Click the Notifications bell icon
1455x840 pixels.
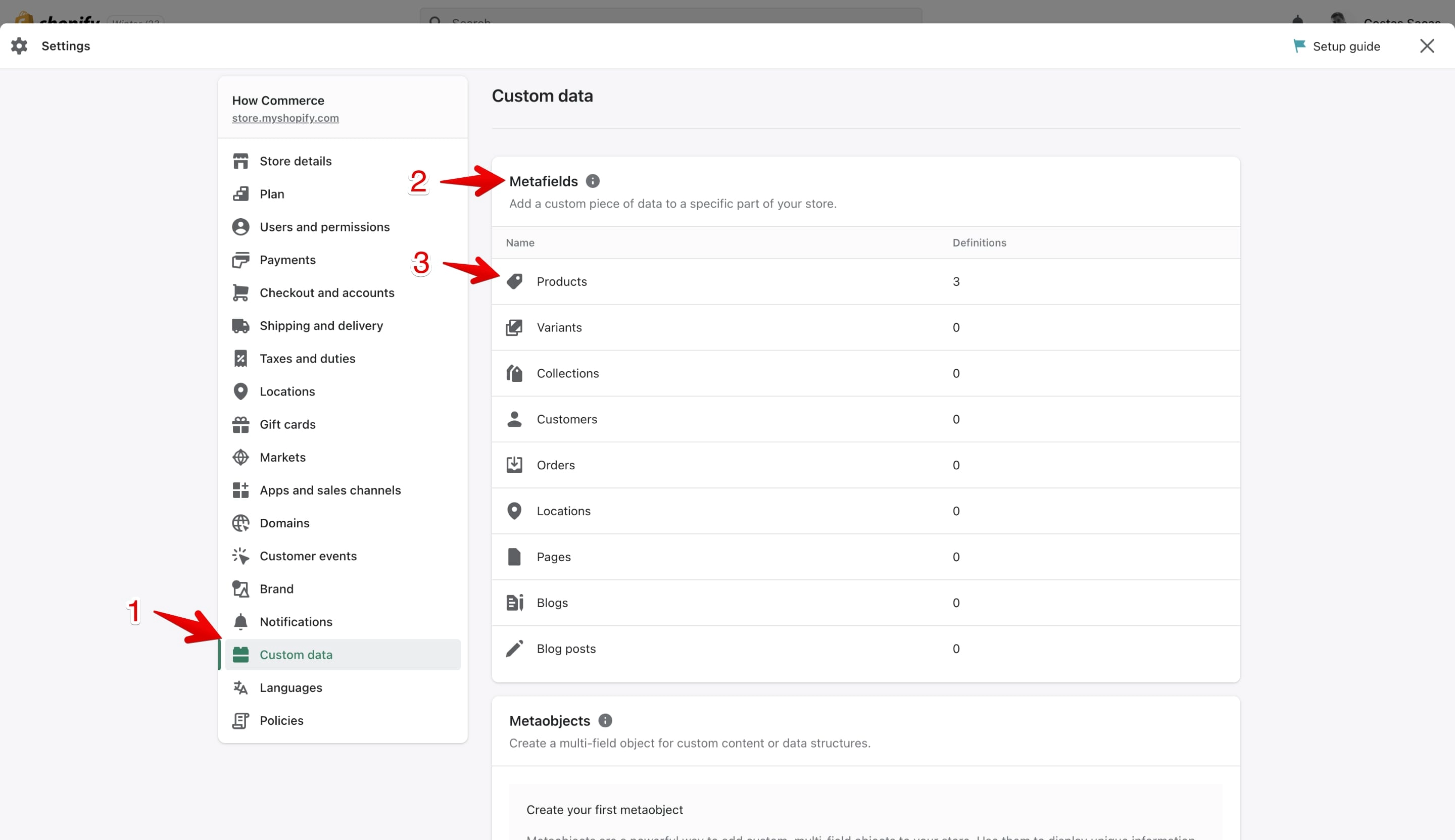(x=240, y=622)
